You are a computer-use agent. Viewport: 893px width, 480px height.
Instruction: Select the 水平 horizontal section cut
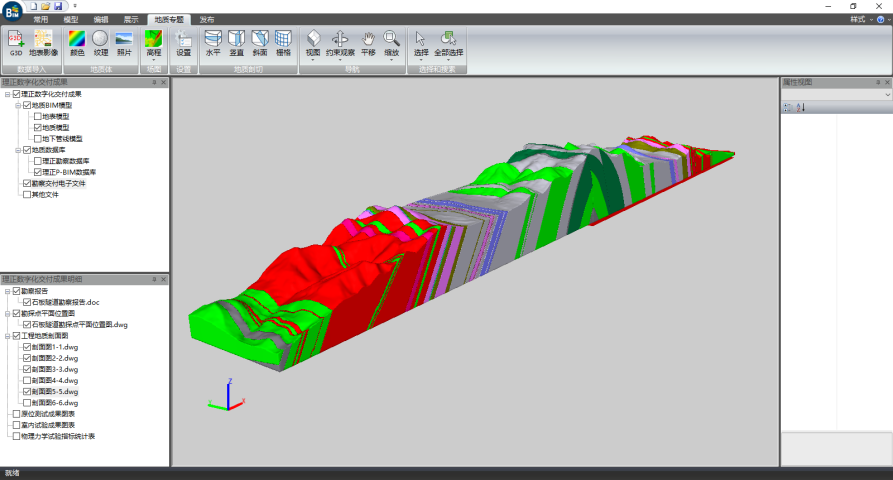click(x=213, y=42)
